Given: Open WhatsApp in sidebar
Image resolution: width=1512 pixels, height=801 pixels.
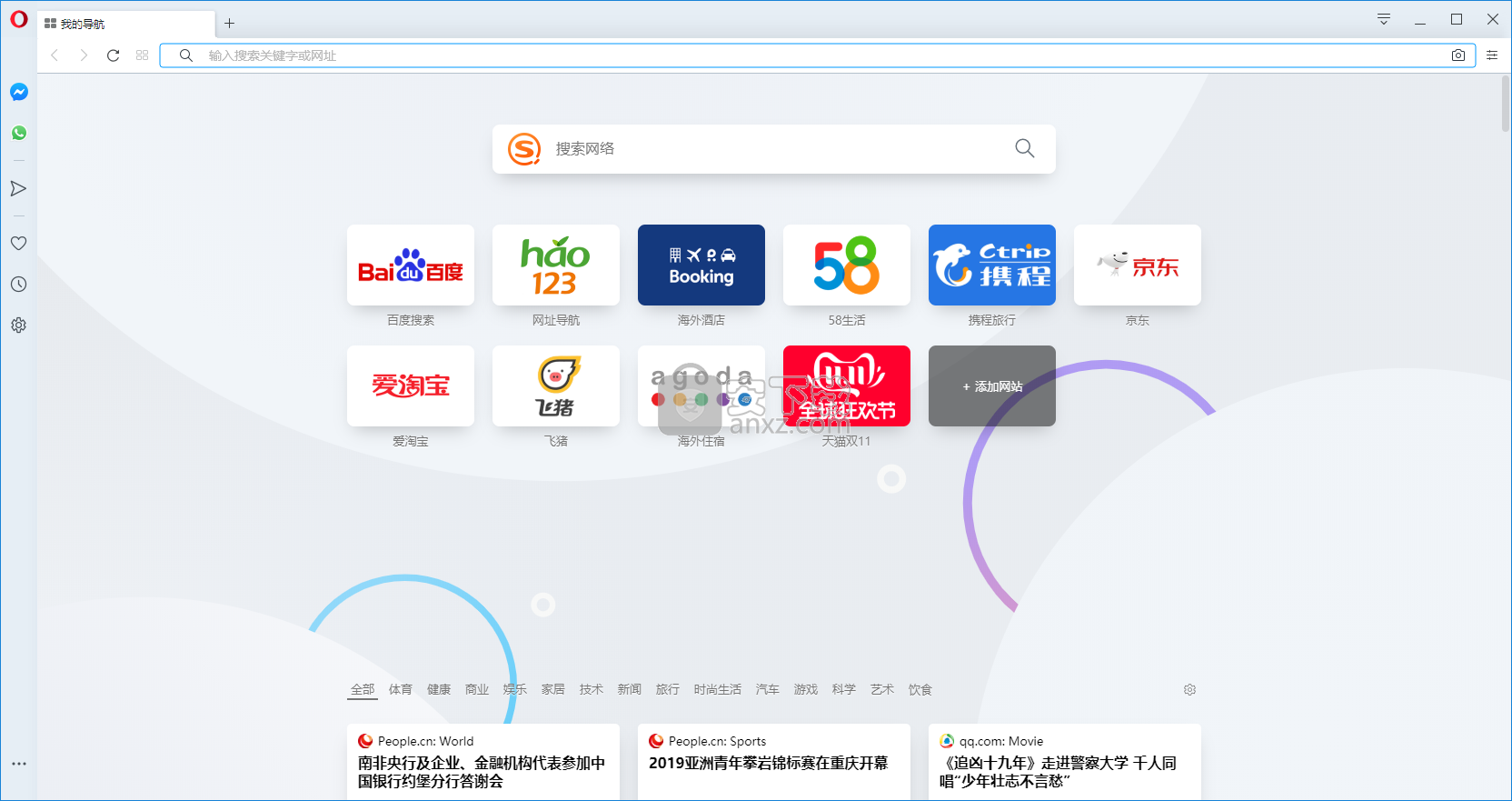Looking at the screenshot, I should click(x=18, y=133).
